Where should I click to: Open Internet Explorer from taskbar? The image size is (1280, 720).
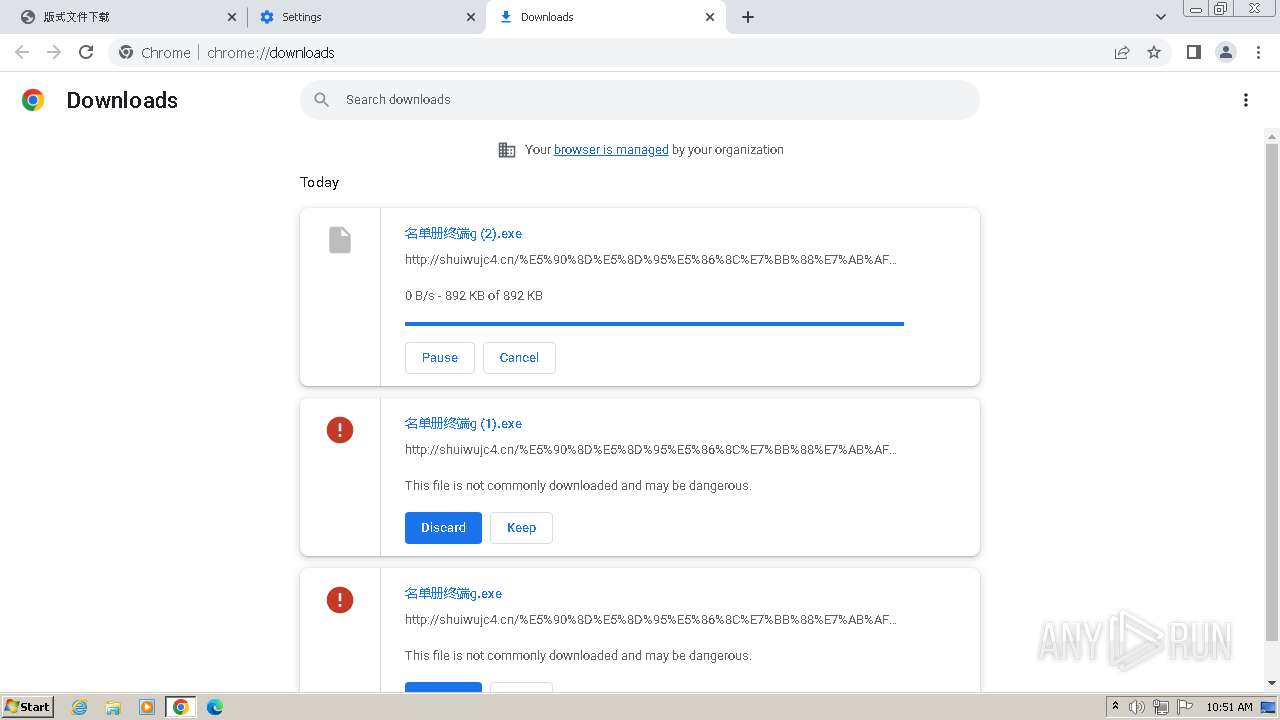pos(80,707)
